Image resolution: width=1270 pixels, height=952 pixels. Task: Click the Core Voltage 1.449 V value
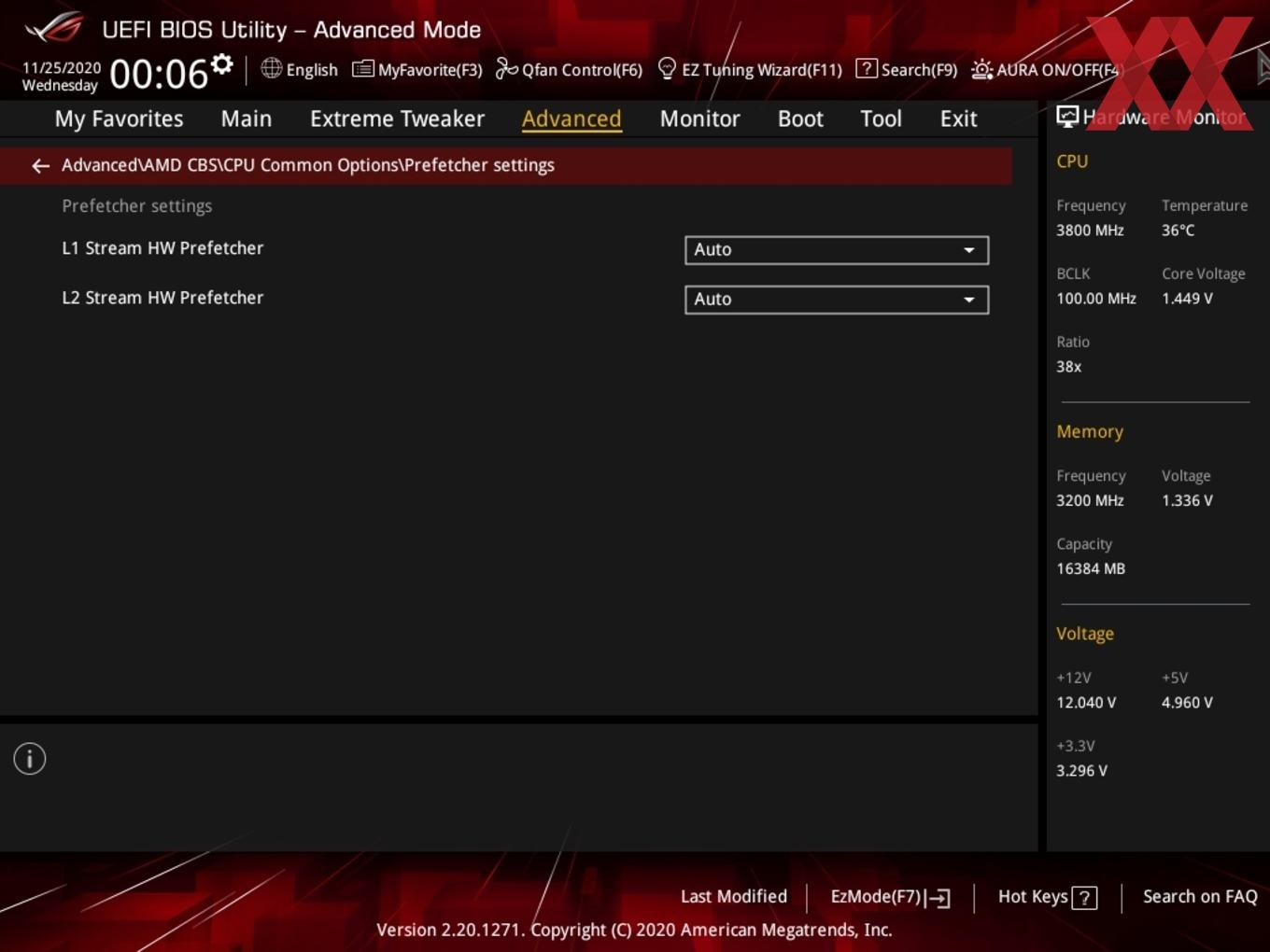(1187, 299)
